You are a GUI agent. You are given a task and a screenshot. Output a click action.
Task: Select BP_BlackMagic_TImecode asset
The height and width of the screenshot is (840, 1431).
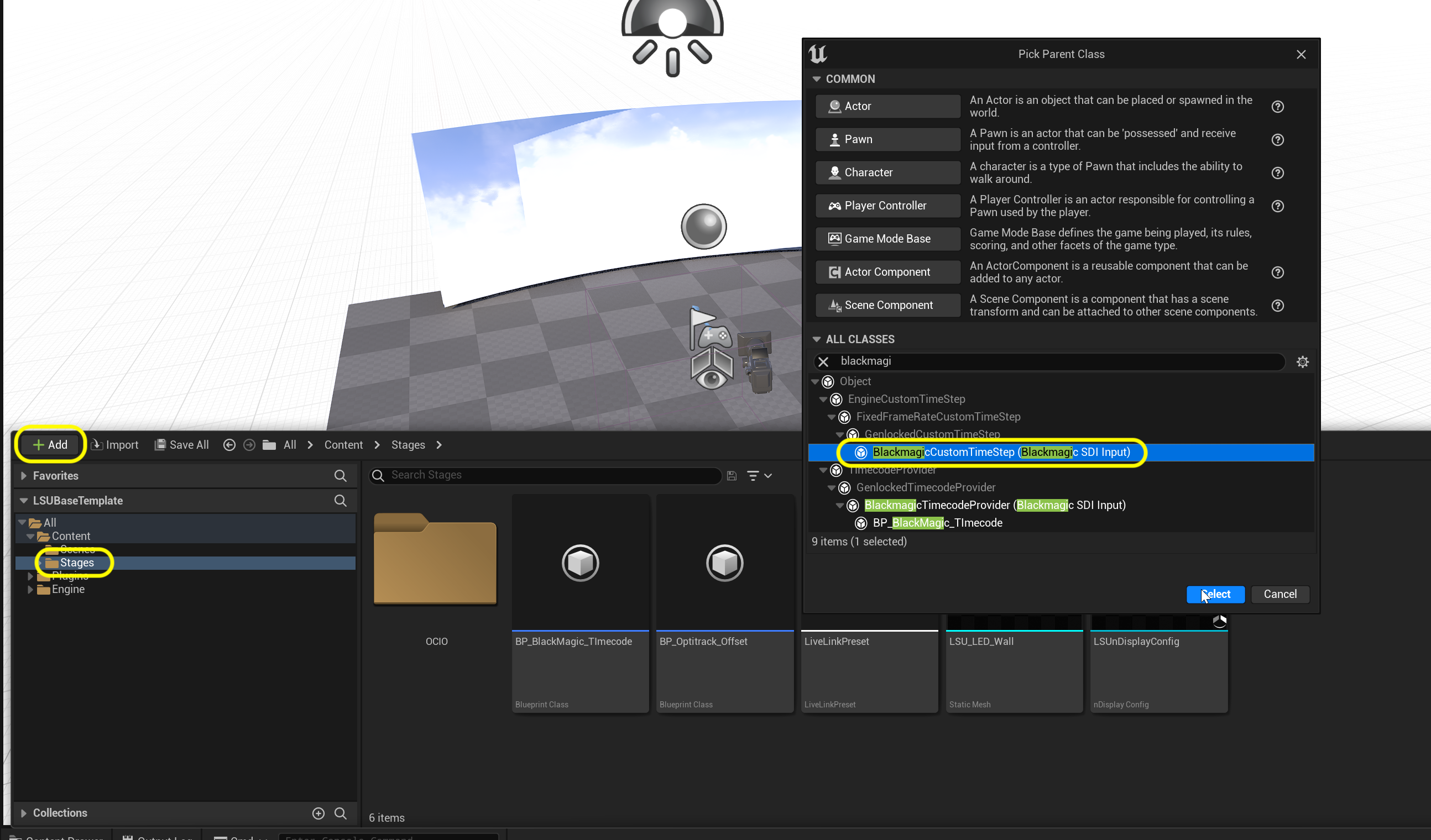point(581,603)
